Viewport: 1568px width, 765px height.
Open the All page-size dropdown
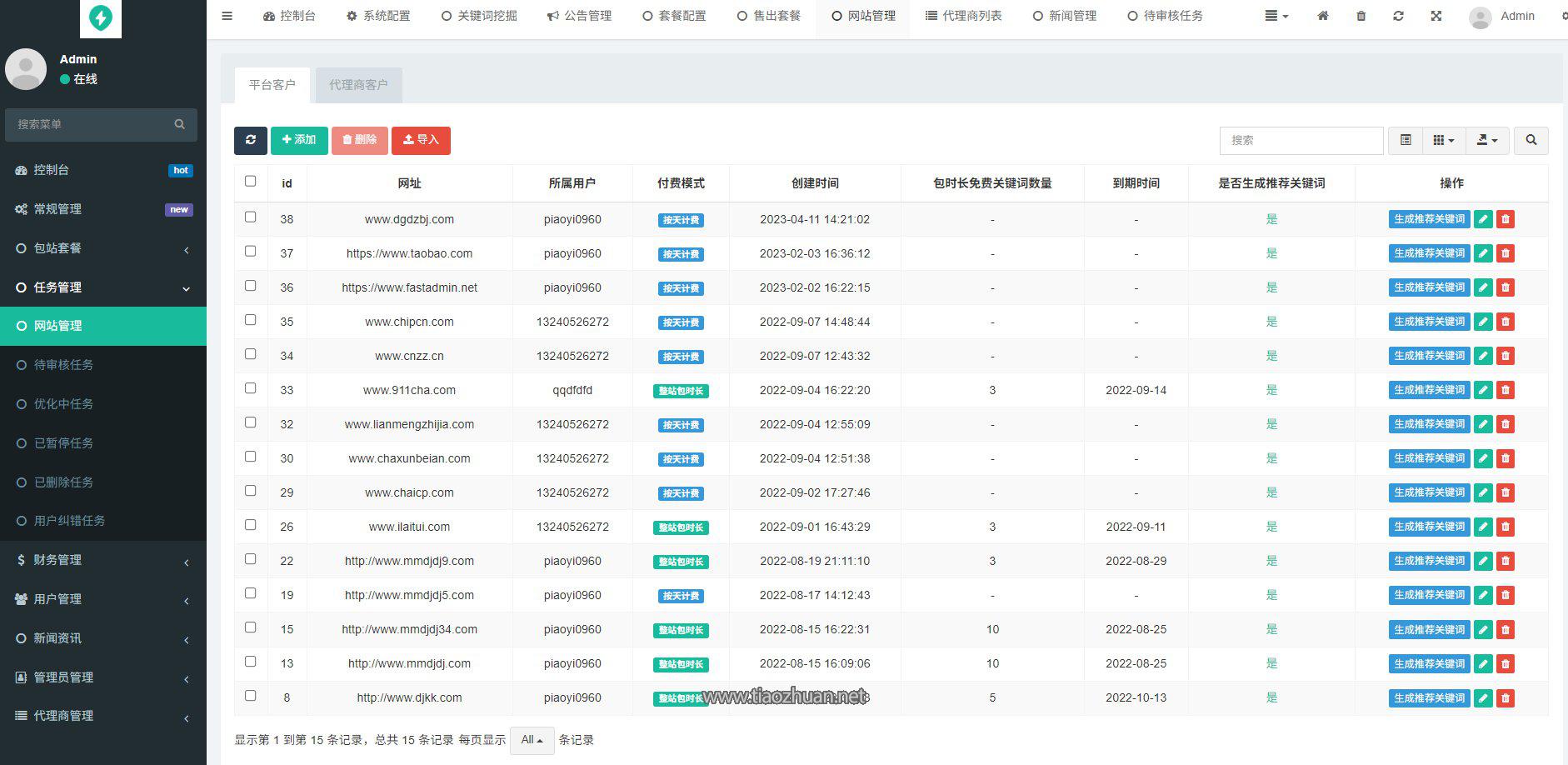click(532, 740)
